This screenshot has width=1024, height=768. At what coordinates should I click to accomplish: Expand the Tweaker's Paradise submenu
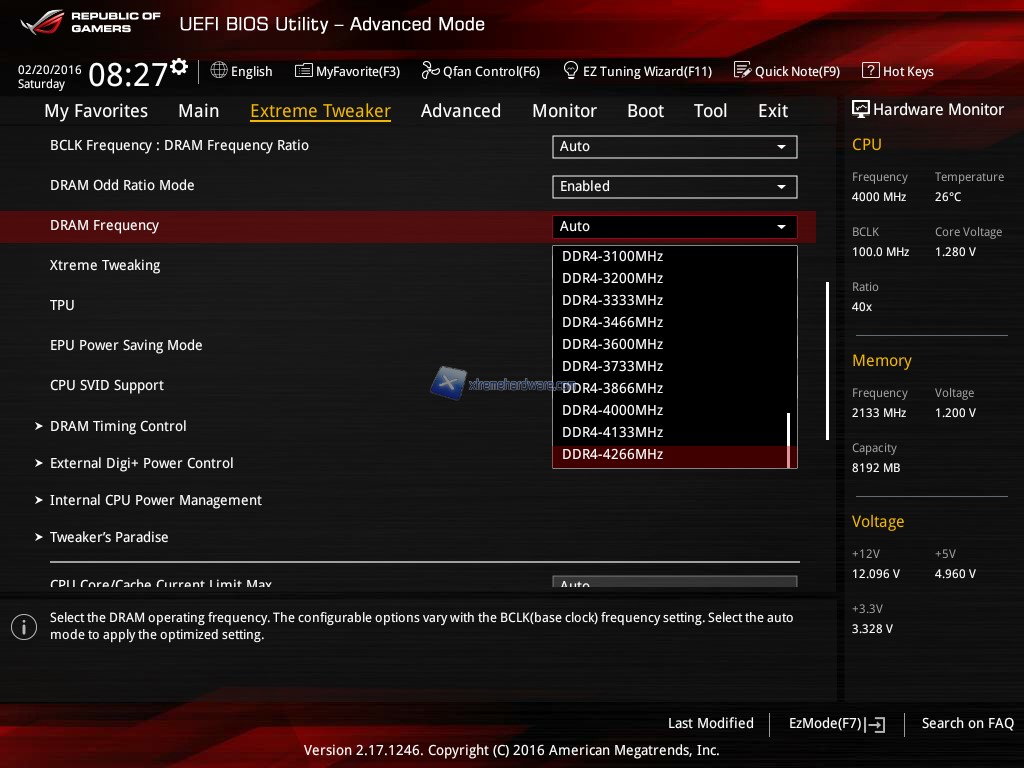[109, 537]
